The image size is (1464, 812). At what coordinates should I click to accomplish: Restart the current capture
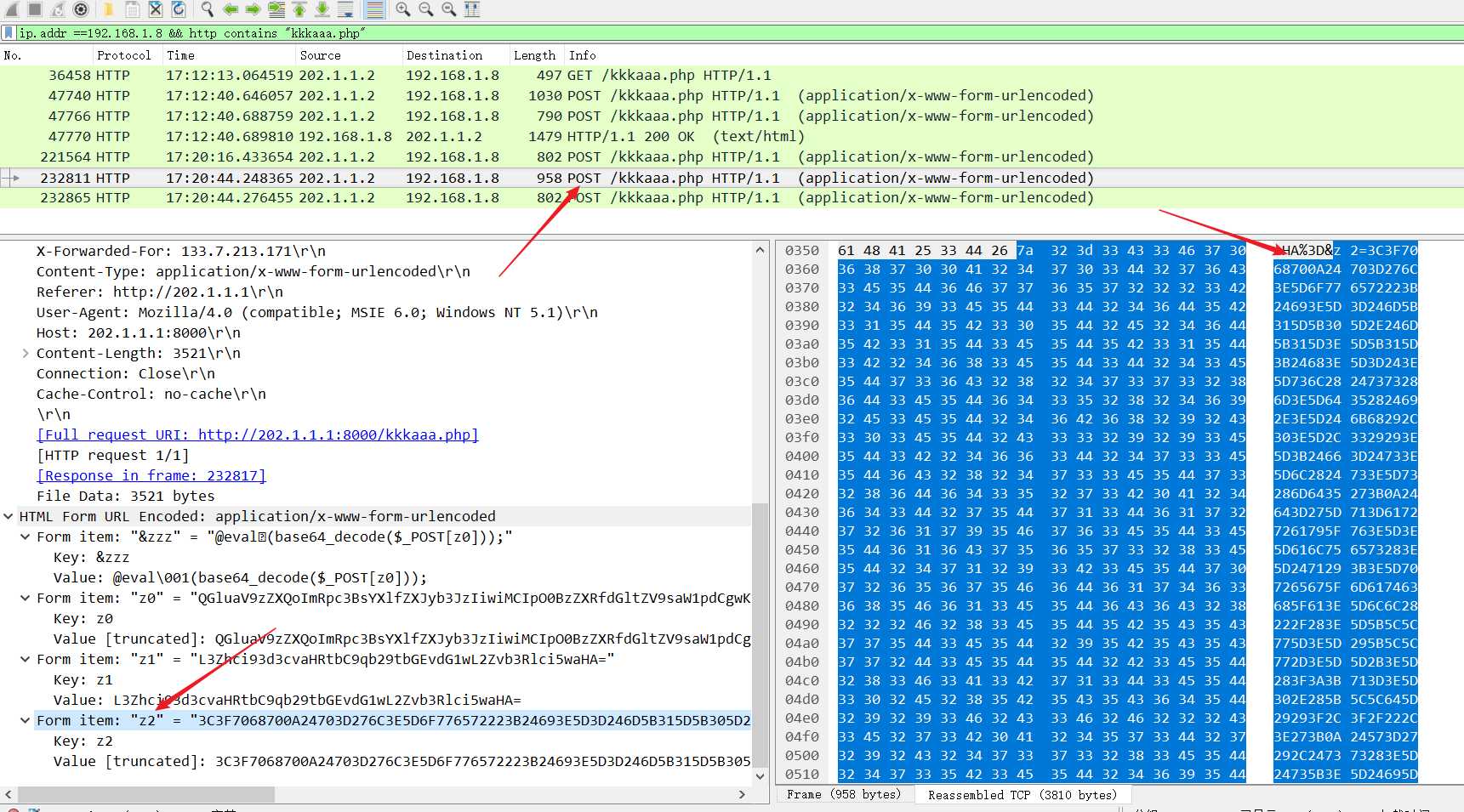coord(57,9)
